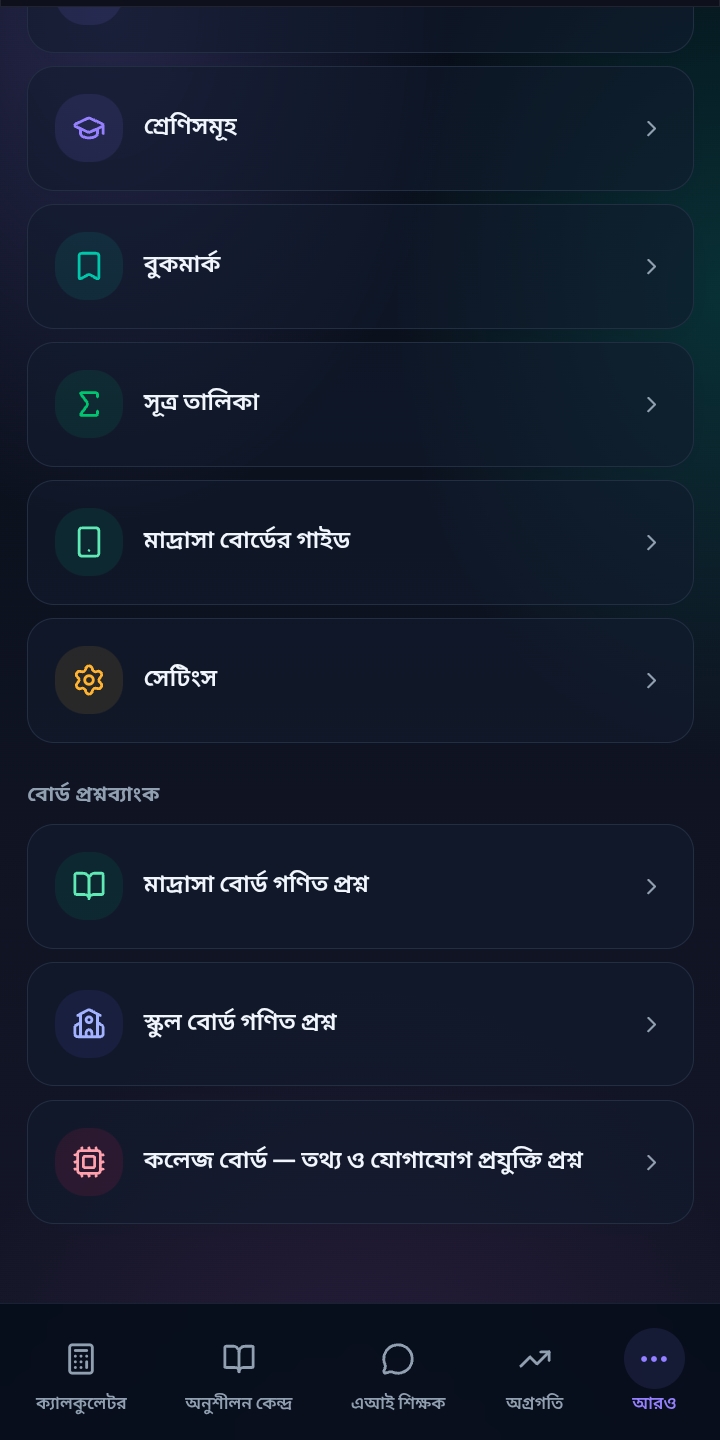This screenshot has height=1440, width=720.
Task: Tap the tablet icon for মাদ্রাসা বোর্ডের গাইড
Action: click(x=89, y=542)
